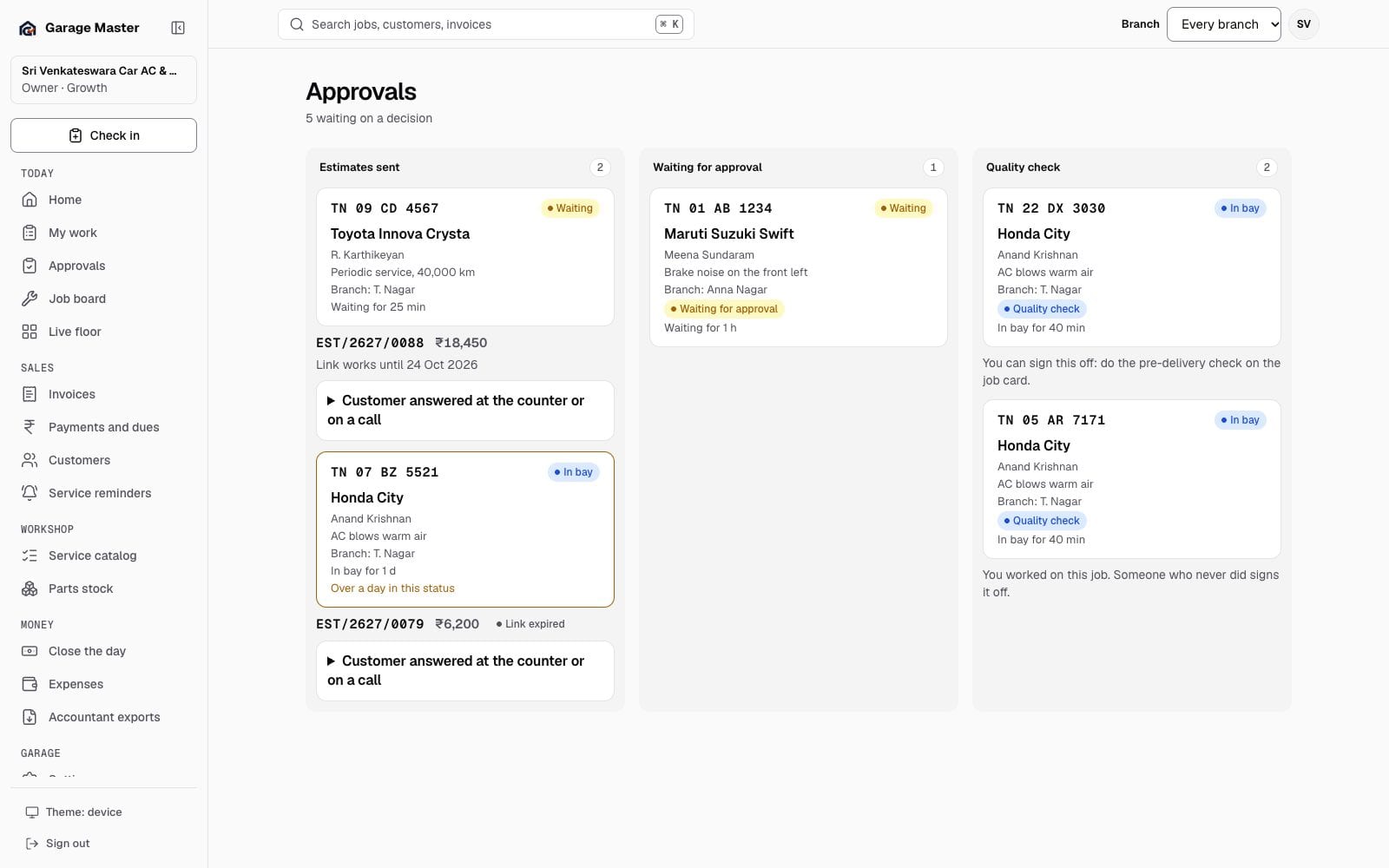The width and height of the screenshot is (1389, 868).
Task: Open the TN 22 DX 3030 card
Action: (1132, 267)
